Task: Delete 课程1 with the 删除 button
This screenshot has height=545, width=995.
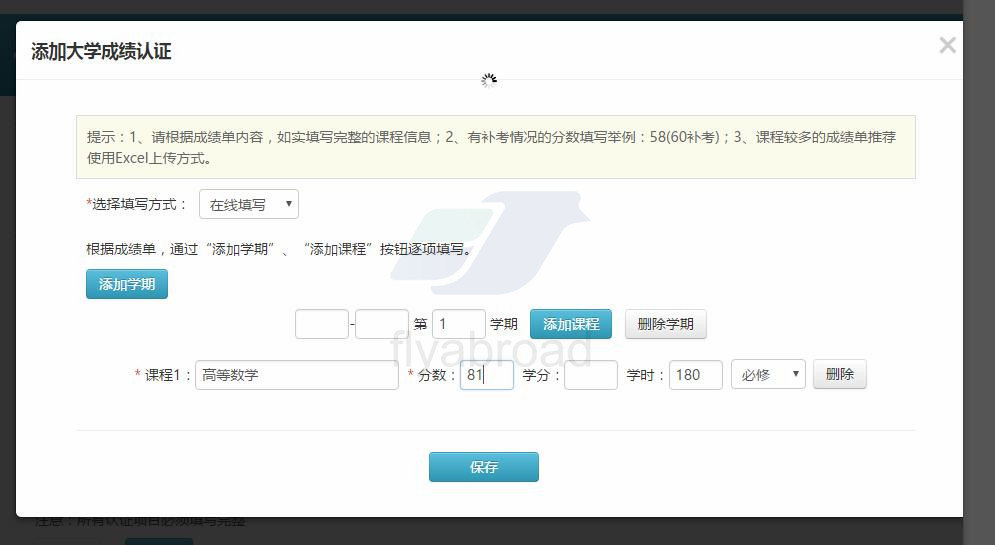Action: coord(839,375)
